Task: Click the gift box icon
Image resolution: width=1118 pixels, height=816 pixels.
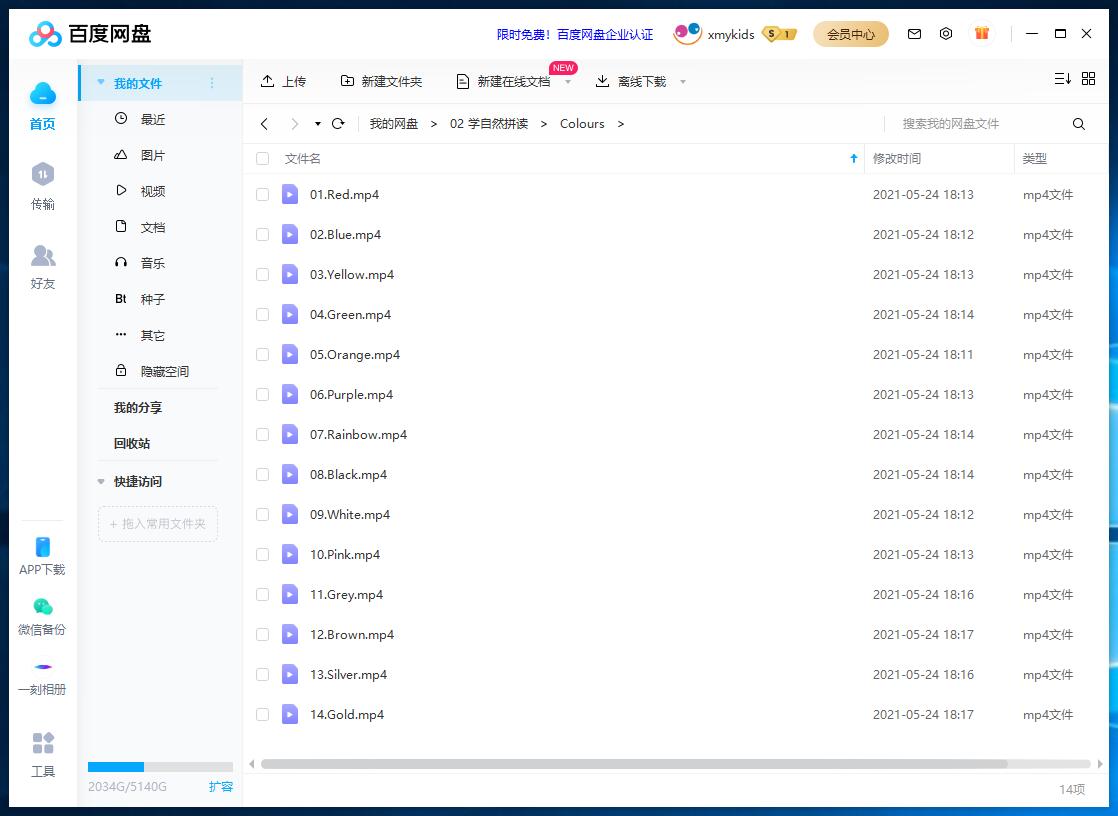Action: pyautogui.click(x=982, y=34)
